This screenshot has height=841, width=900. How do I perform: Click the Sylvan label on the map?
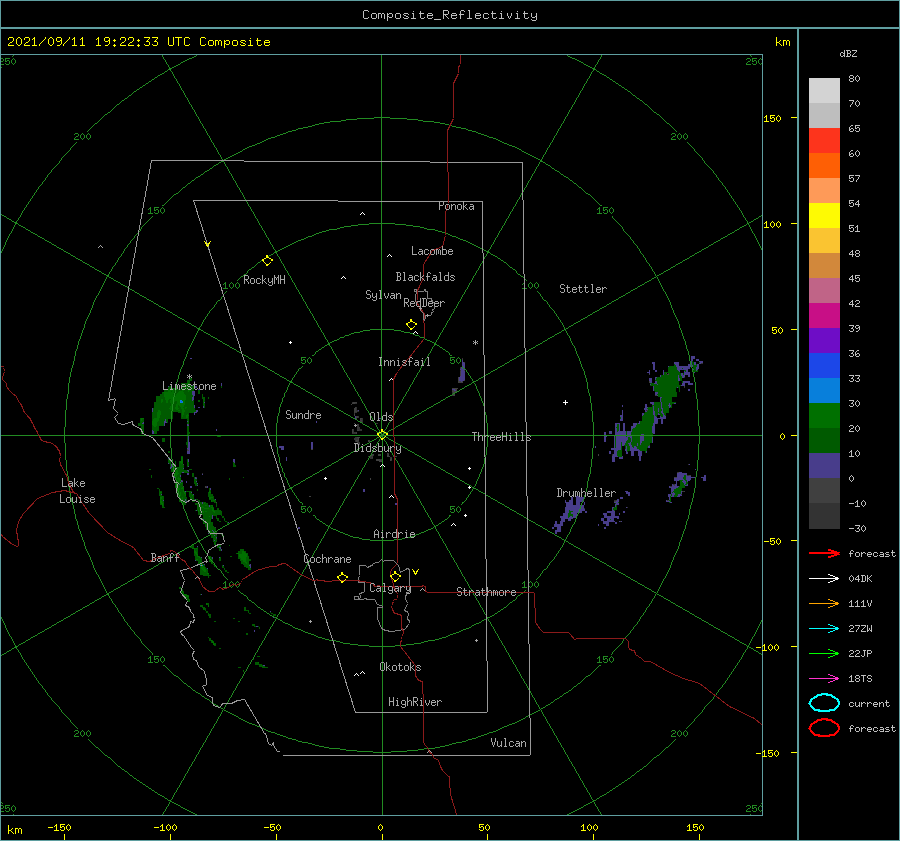coord(383,295)
